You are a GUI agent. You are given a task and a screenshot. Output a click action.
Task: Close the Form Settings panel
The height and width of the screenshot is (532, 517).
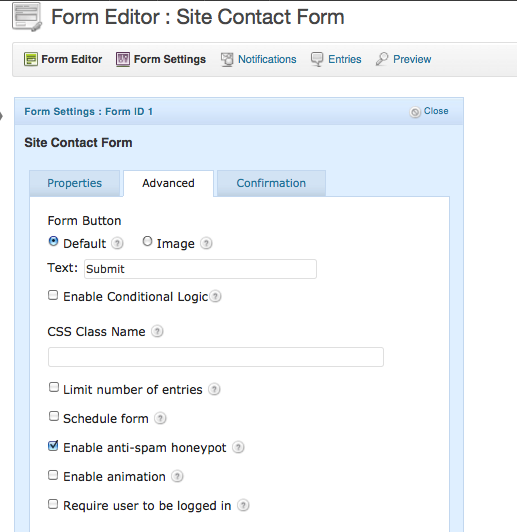(429, 111)
